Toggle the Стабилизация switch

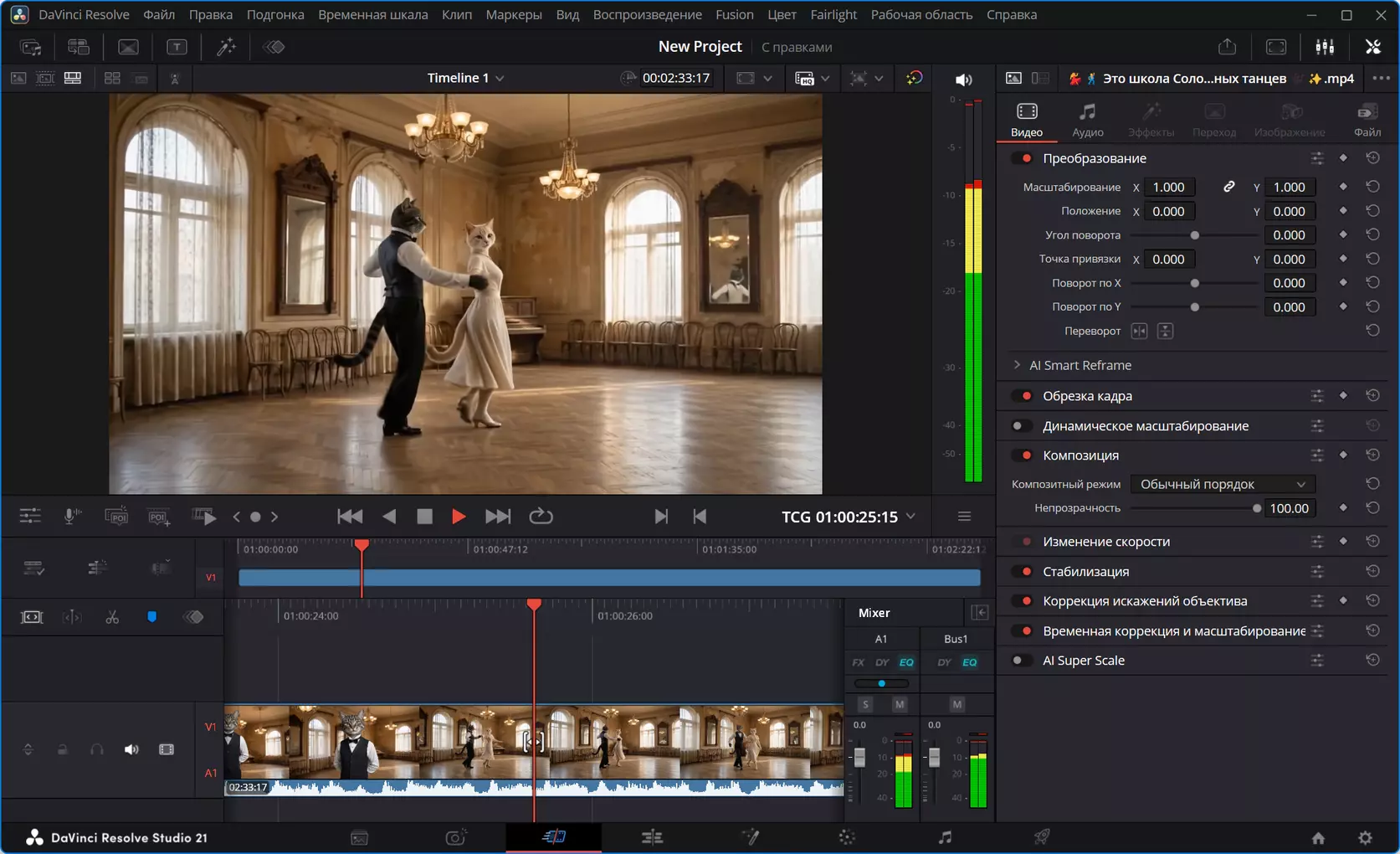pyautogui.click(x=1022, y=572)
